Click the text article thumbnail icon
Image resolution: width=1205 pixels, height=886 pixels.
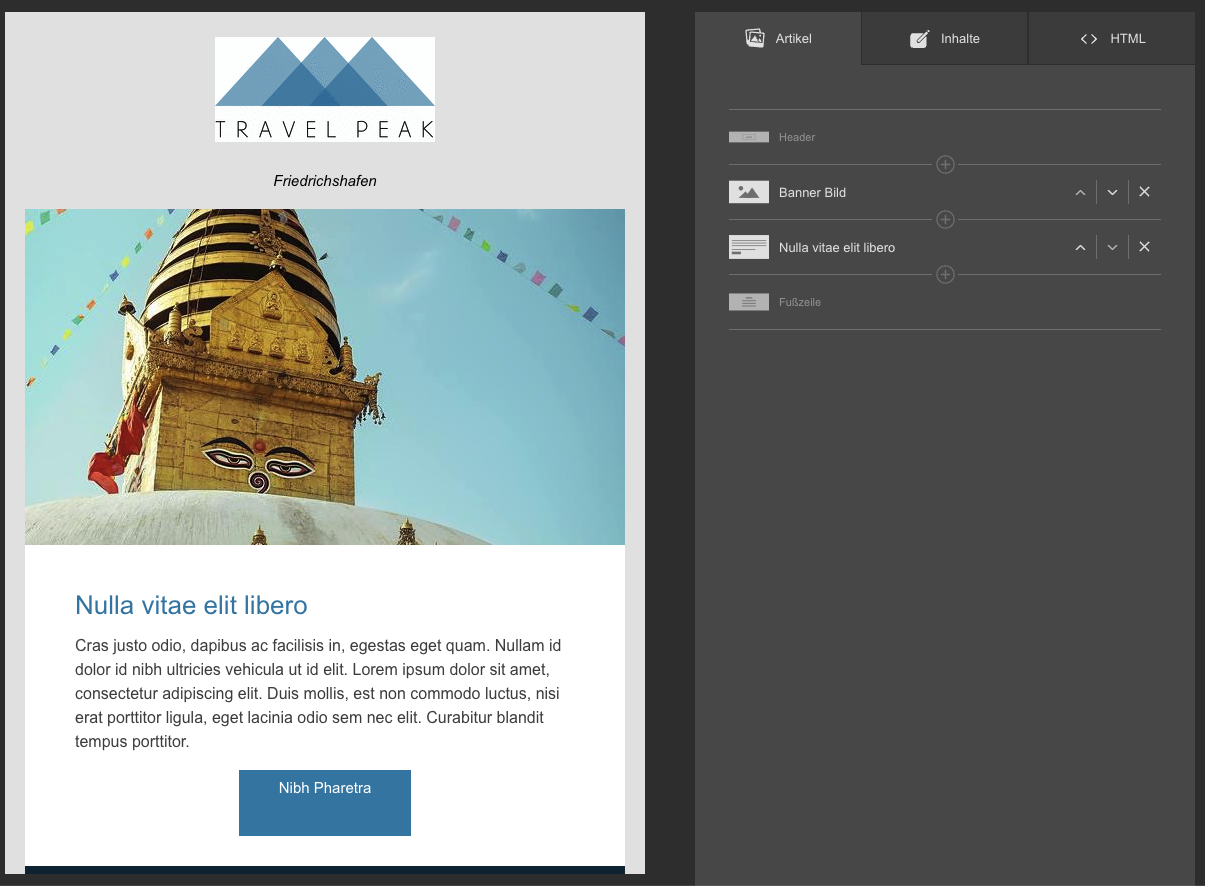click(748, 247)
